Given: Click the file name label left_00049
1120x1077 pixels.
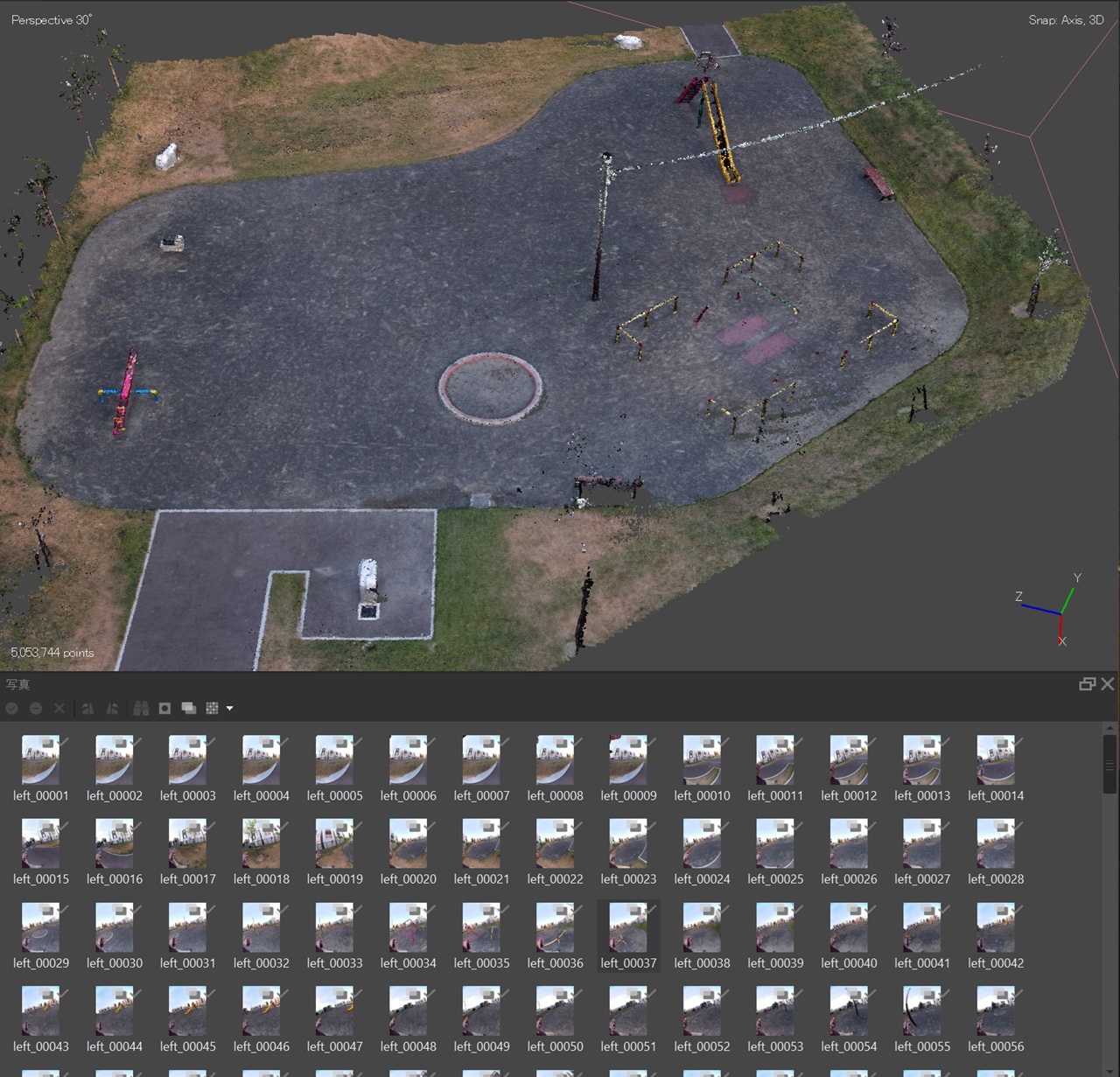Looking at the screenshot, I should tap(481, 1046).
